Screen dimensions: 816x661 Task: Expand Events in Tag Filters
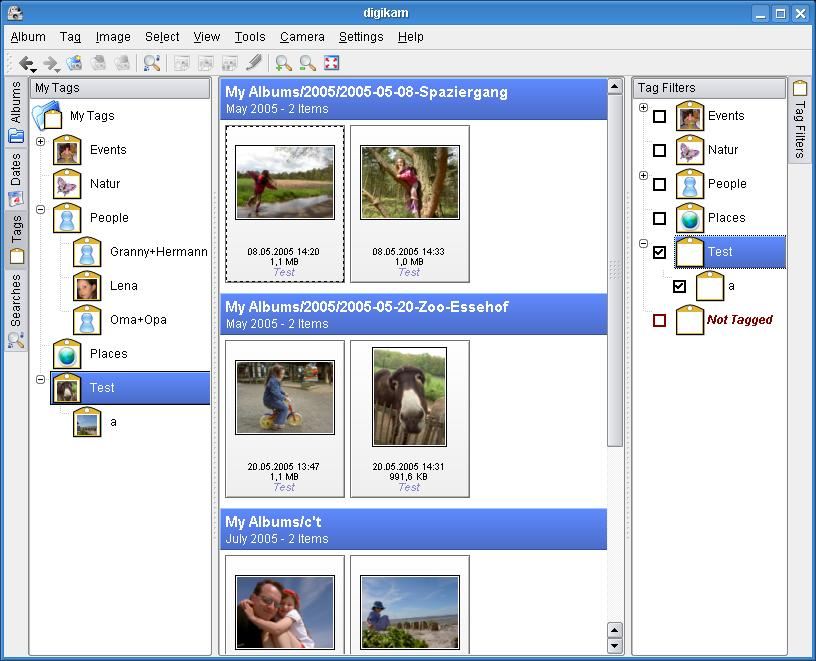(643, 107)
